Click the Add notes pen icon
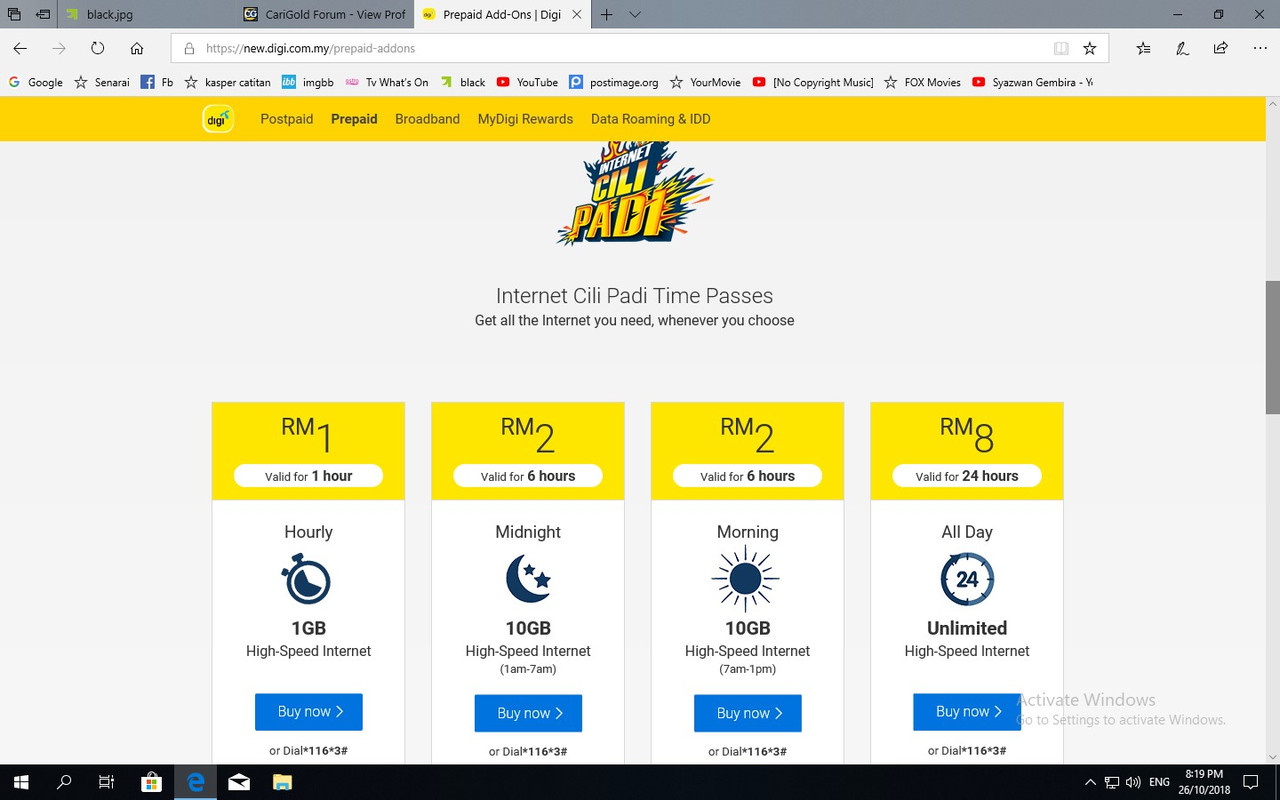 [x=1182, y=48]
